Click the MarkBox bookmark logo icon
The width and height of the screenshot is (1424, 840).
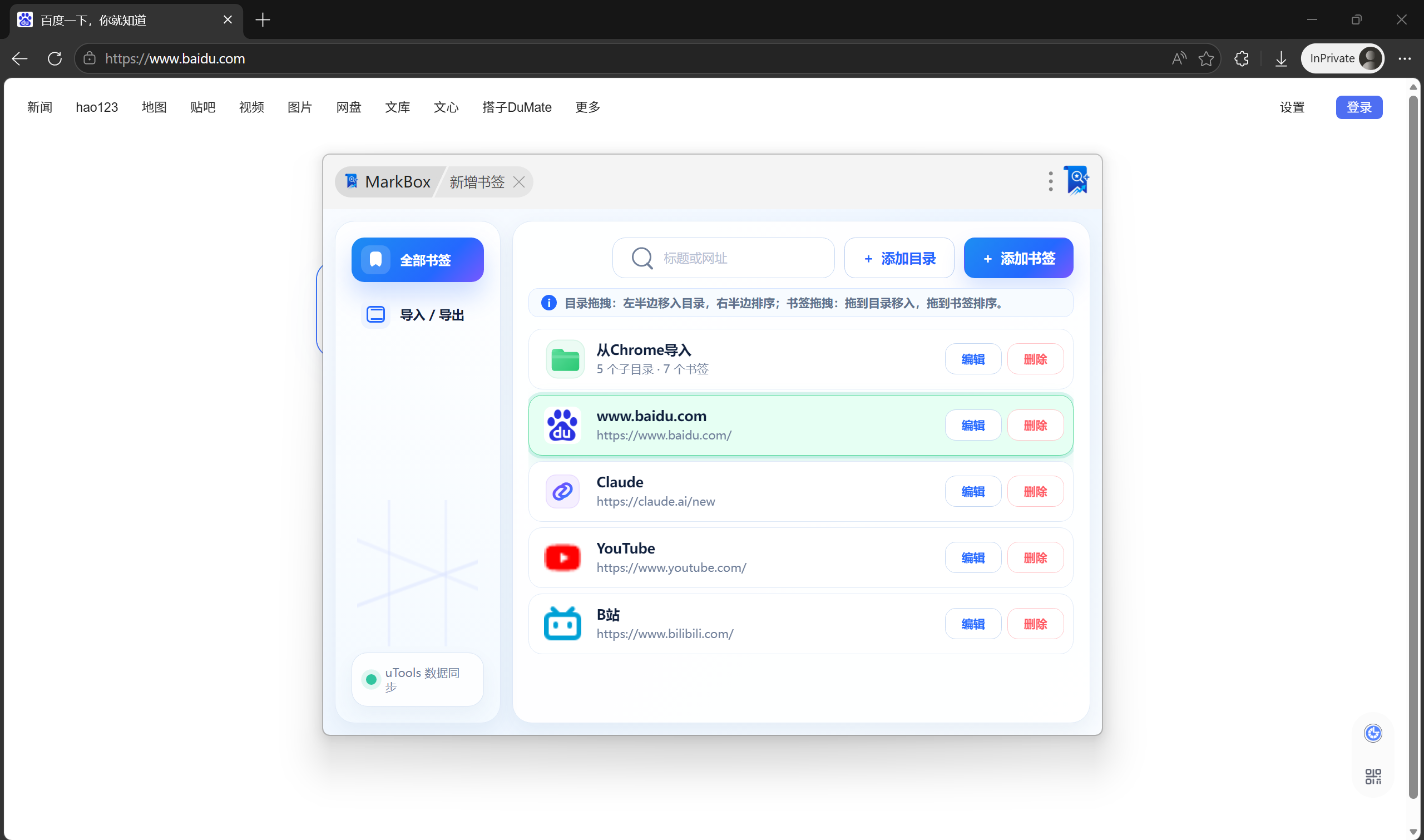352,181
